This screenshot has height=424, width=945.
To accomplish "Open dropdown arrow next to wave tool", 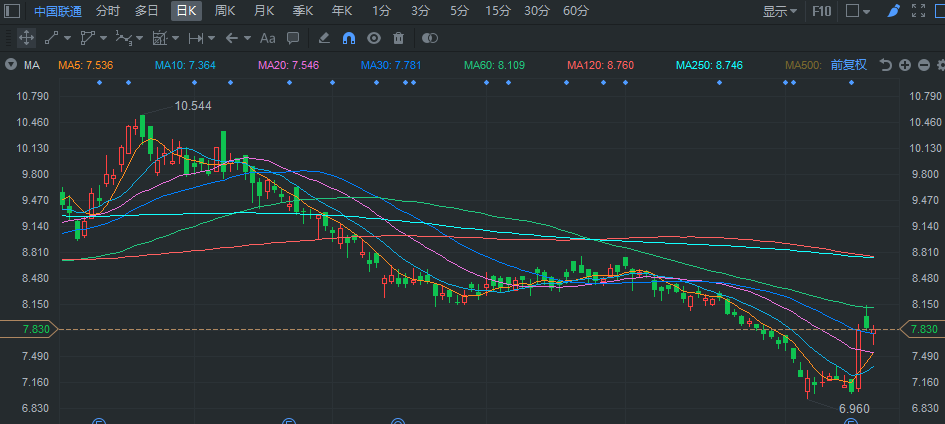I will coord(139,39).
